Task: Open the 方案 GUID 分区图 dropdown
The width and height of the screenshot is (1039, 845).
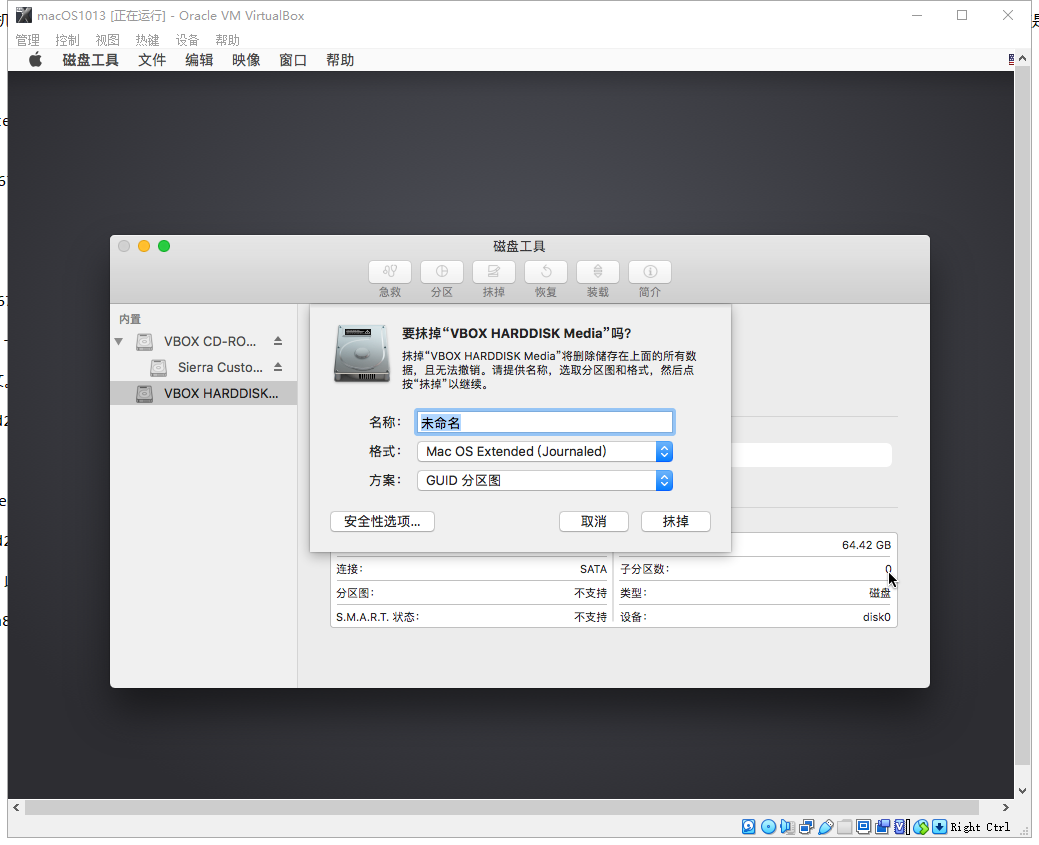Action: [545, 480]
